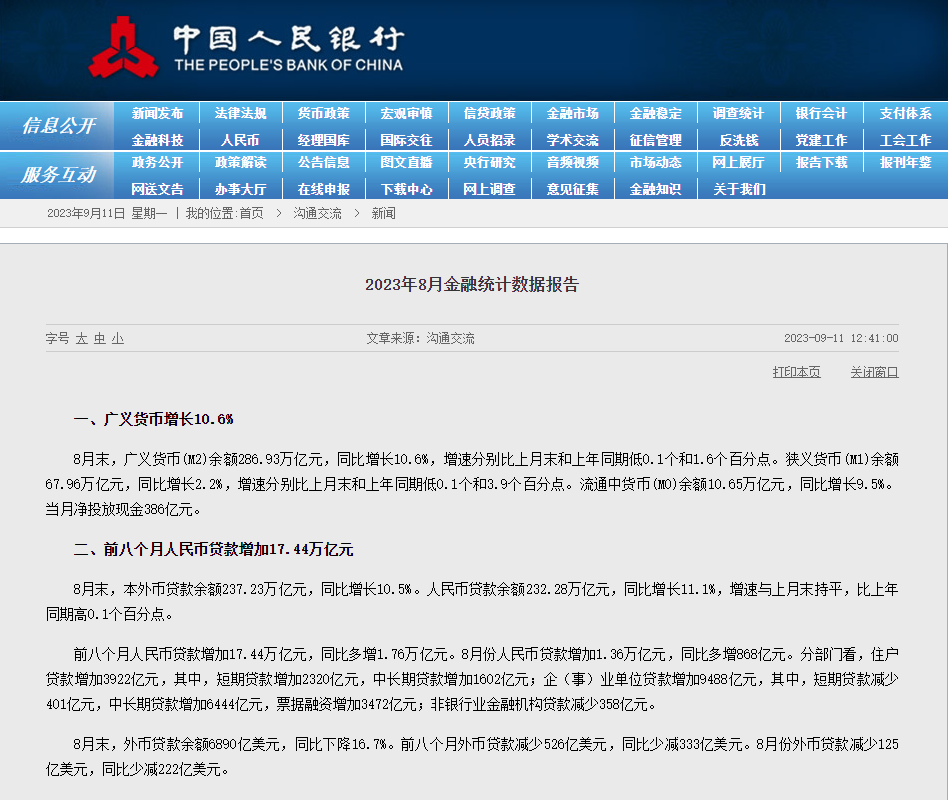Open 下载中心 from service menu
This screenshot has width=952, height=800.
point(407,189)
